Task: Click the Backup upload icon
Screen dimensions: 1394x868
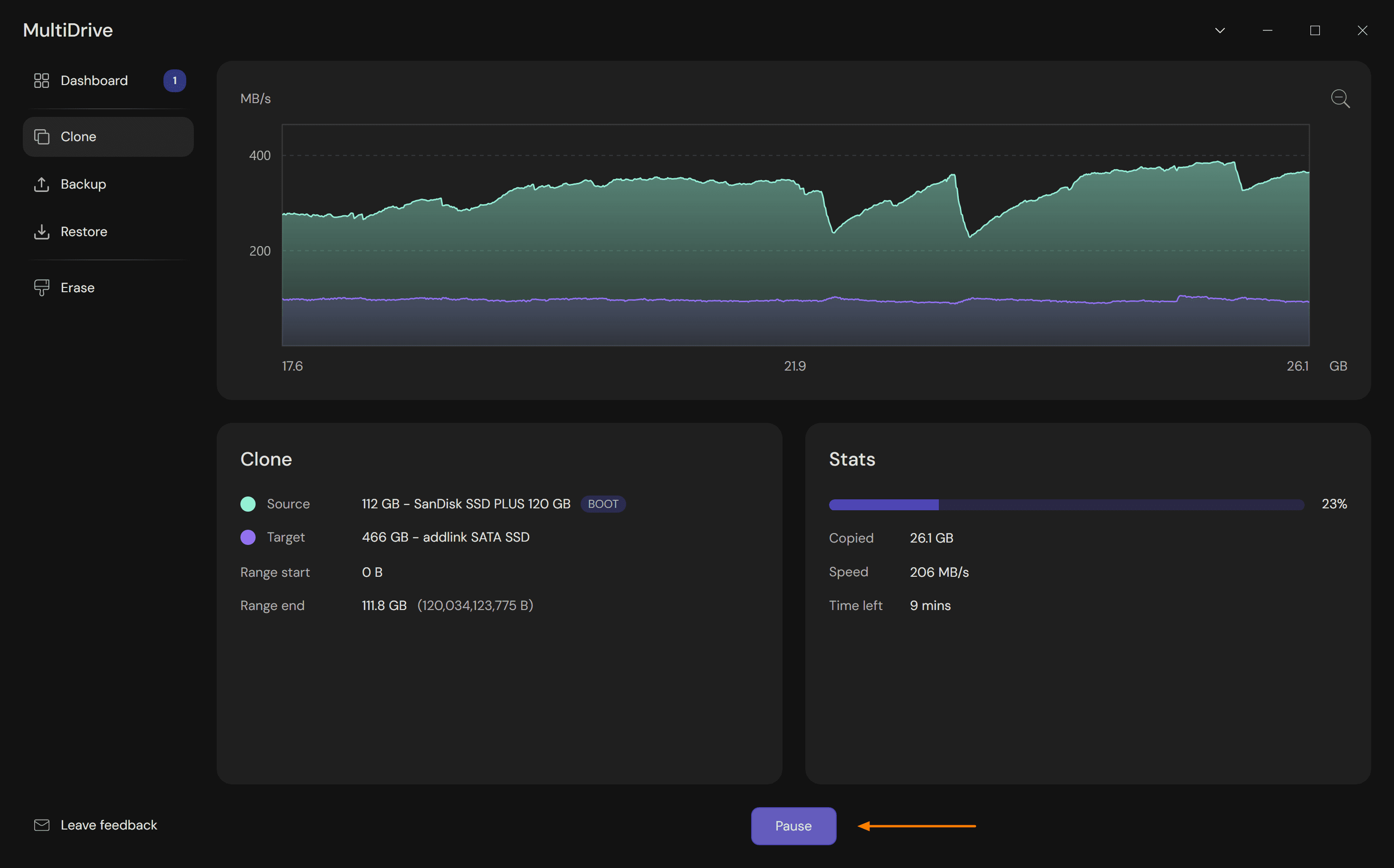Action: 41,184
